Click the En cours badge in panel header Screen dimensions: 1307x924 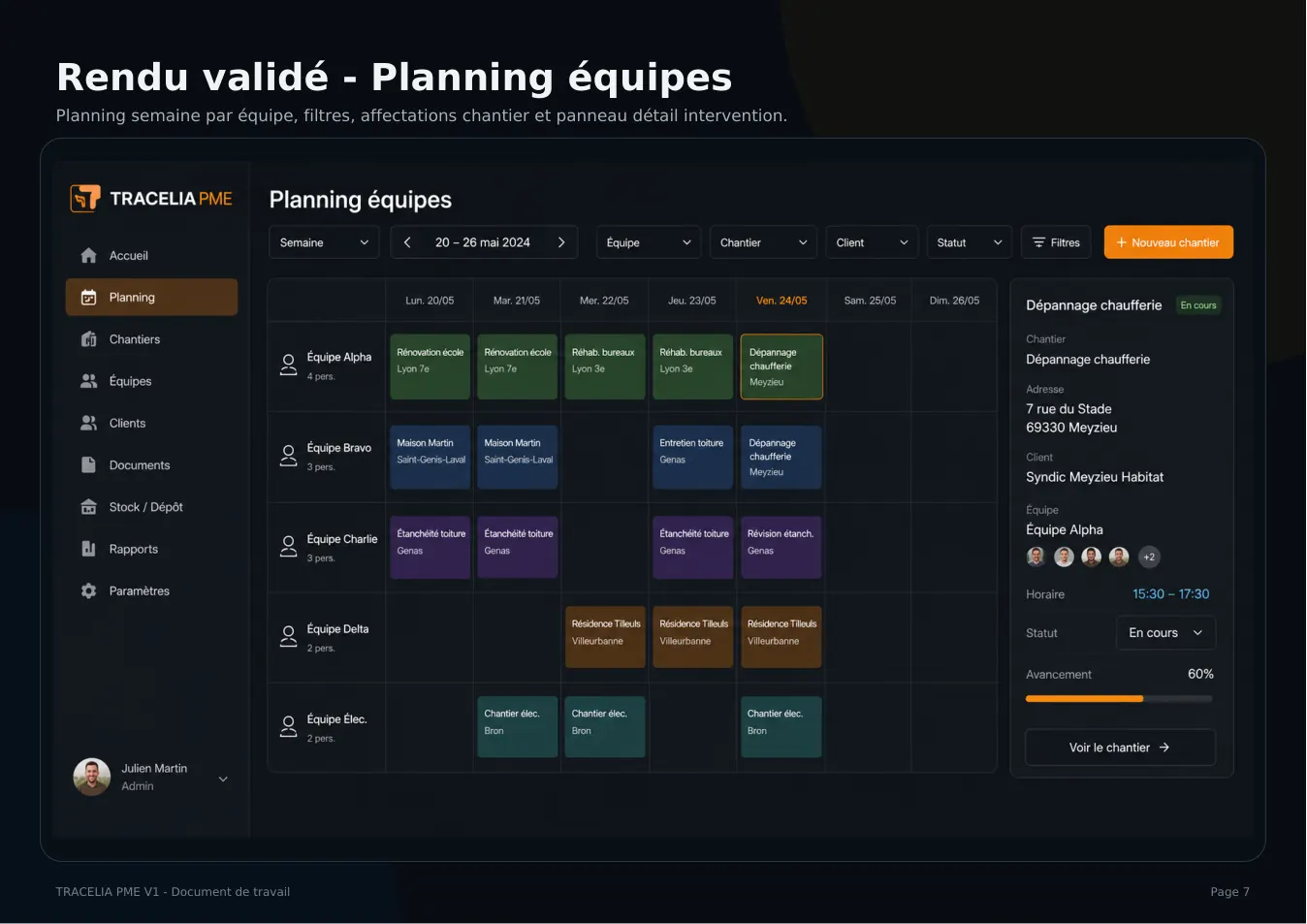point(1198,305)
